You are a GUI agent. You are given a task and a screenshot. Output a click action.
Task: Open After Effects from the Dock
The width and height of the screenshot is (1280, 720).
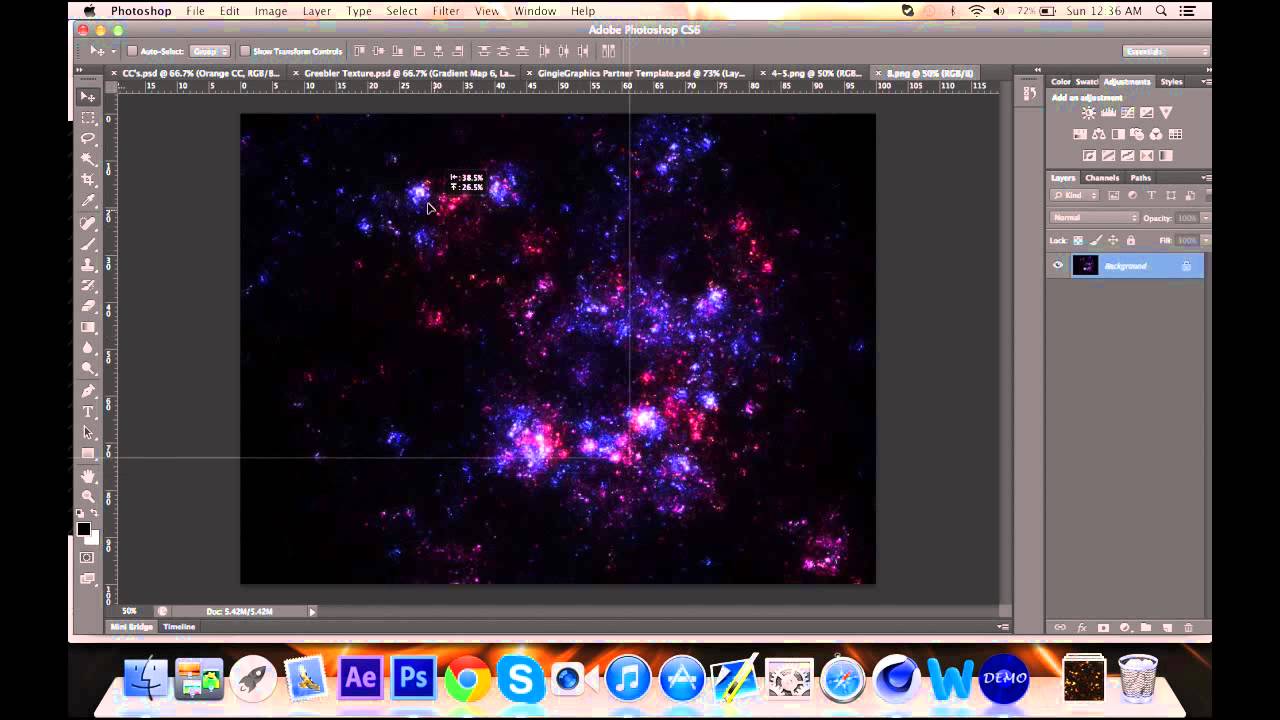[x=360, y=678]
